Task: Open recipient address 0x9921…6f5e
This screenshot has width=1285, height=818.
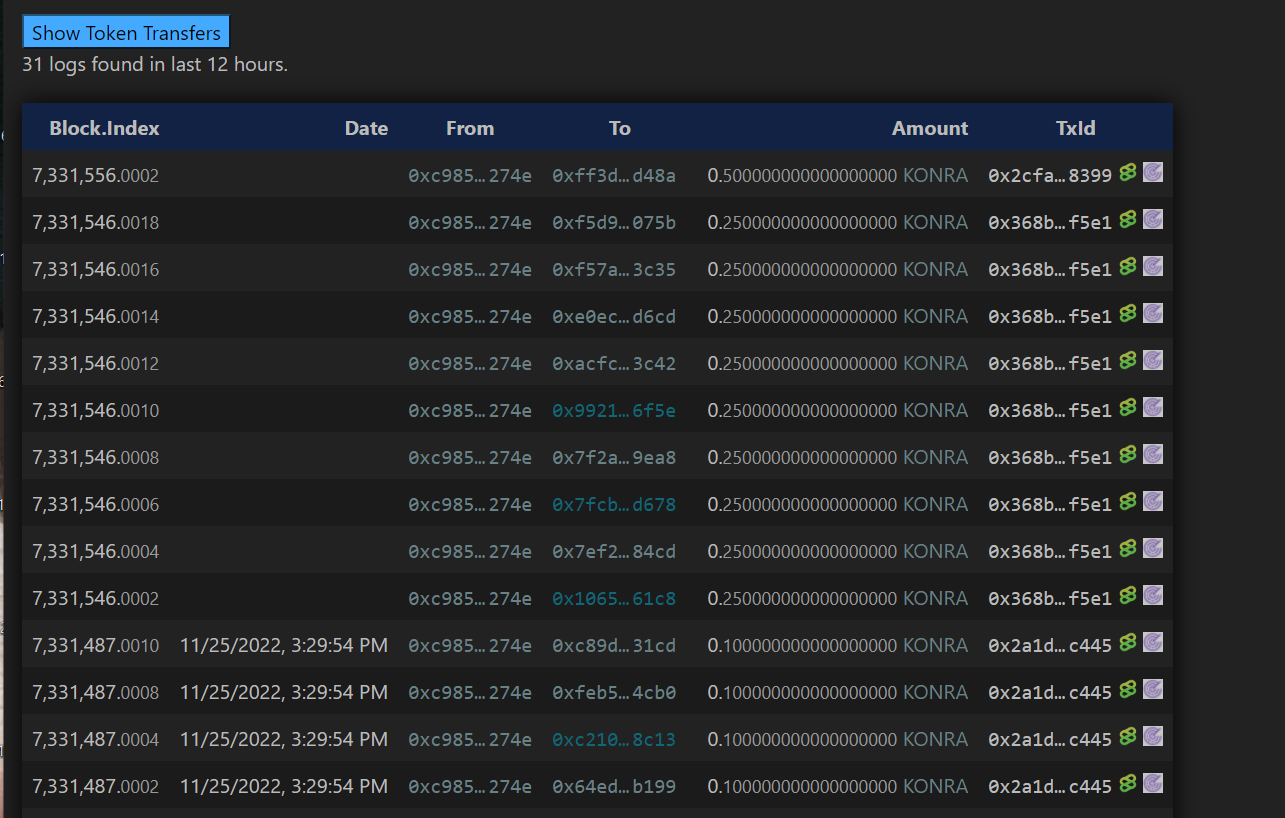Action: pyautogui.click(x=614, y=411)
